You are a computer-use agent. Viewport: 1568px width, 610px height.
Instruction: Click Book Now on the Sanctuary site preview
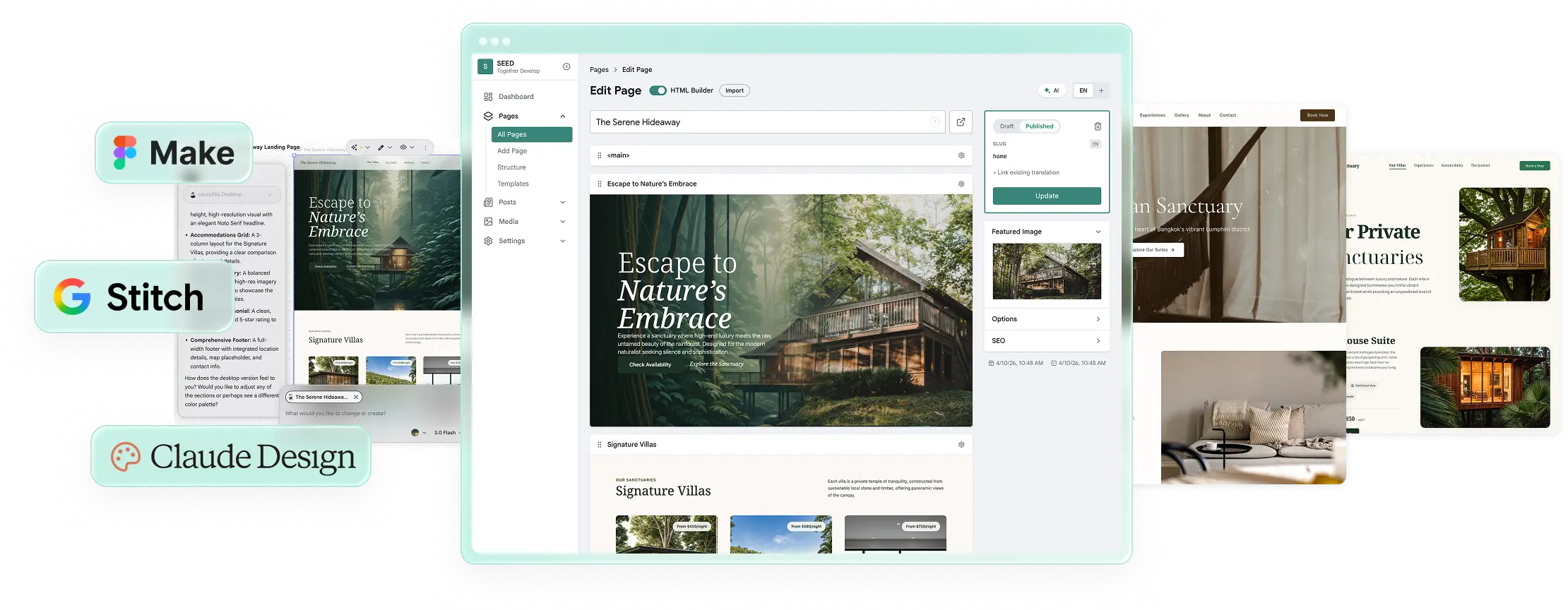point(1317,115)
